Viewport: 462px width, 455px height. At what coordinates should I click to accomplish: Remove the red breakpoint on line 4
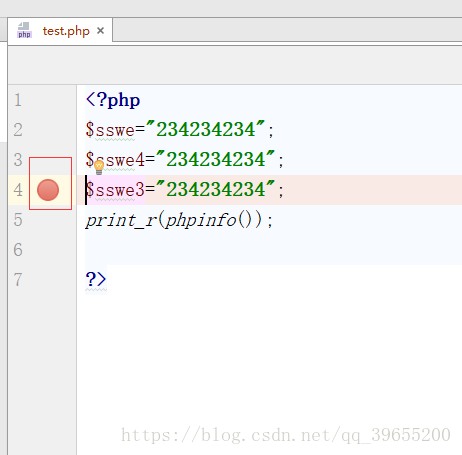tap(48, 190)
